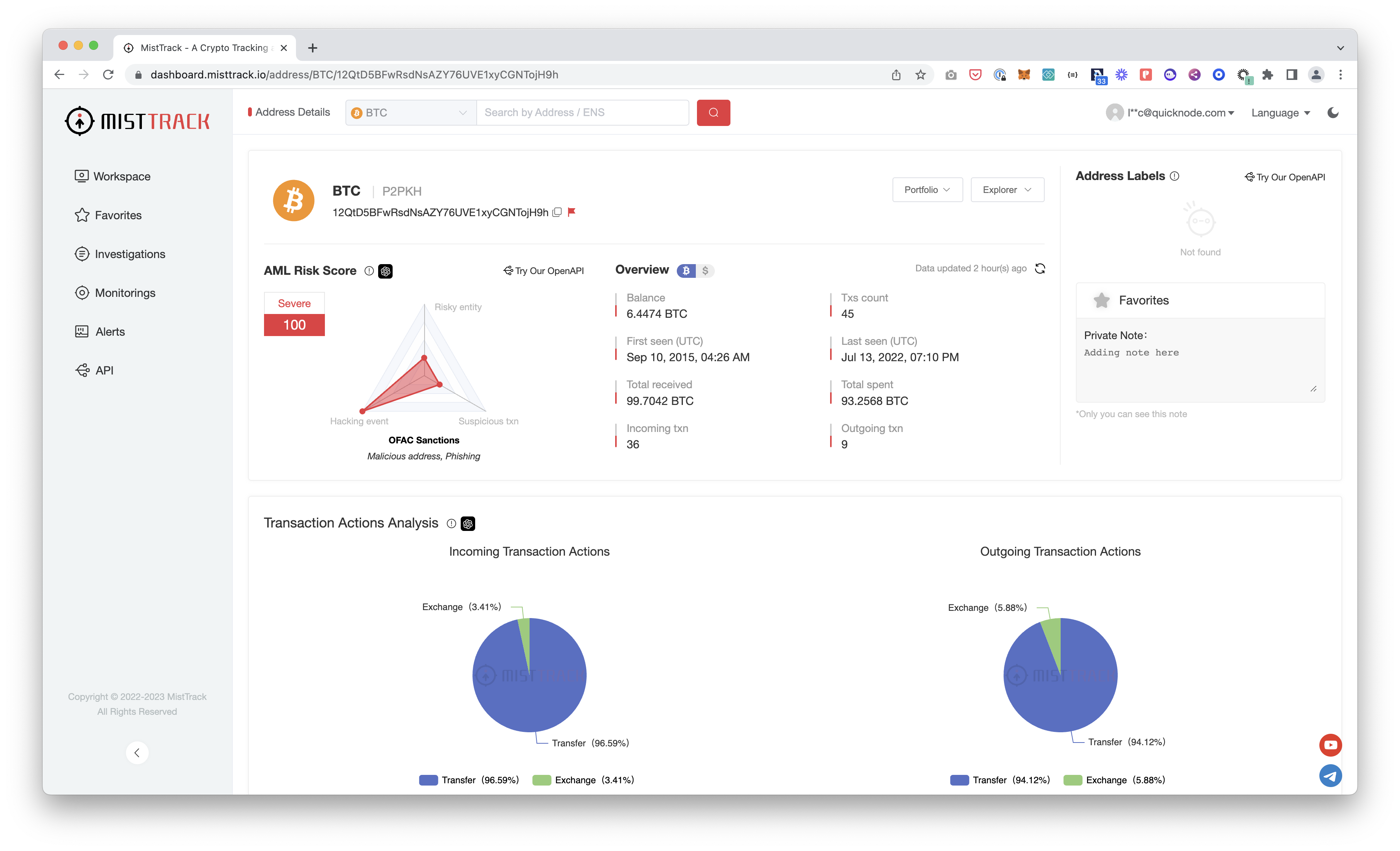Focus the Search by Address / ENS field
The image size is (1400, 851).
(582, 113)
